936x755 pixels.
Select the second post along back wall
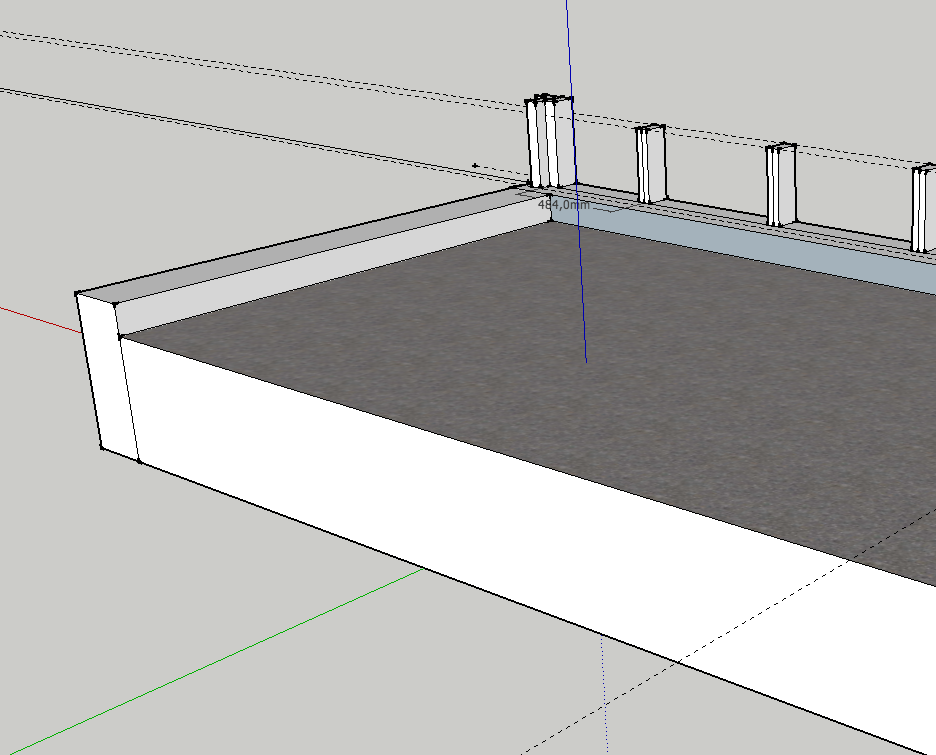(650, 163)
